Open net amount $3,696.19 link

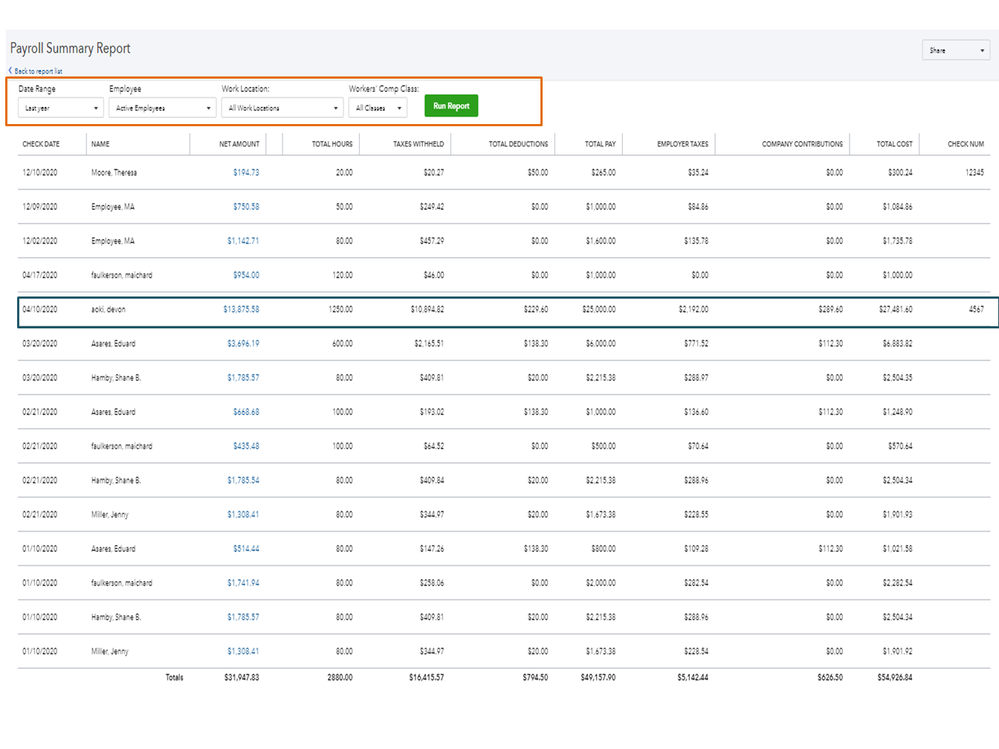[243, 343]
